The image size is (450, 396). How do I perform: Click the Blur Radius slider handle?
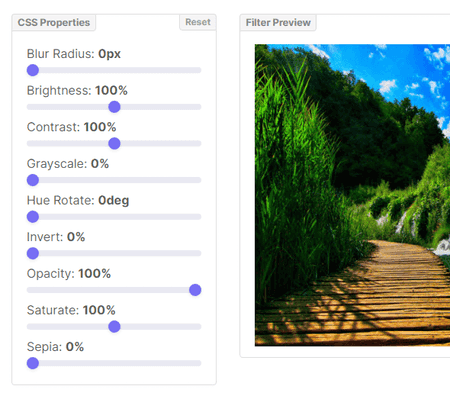33,70
